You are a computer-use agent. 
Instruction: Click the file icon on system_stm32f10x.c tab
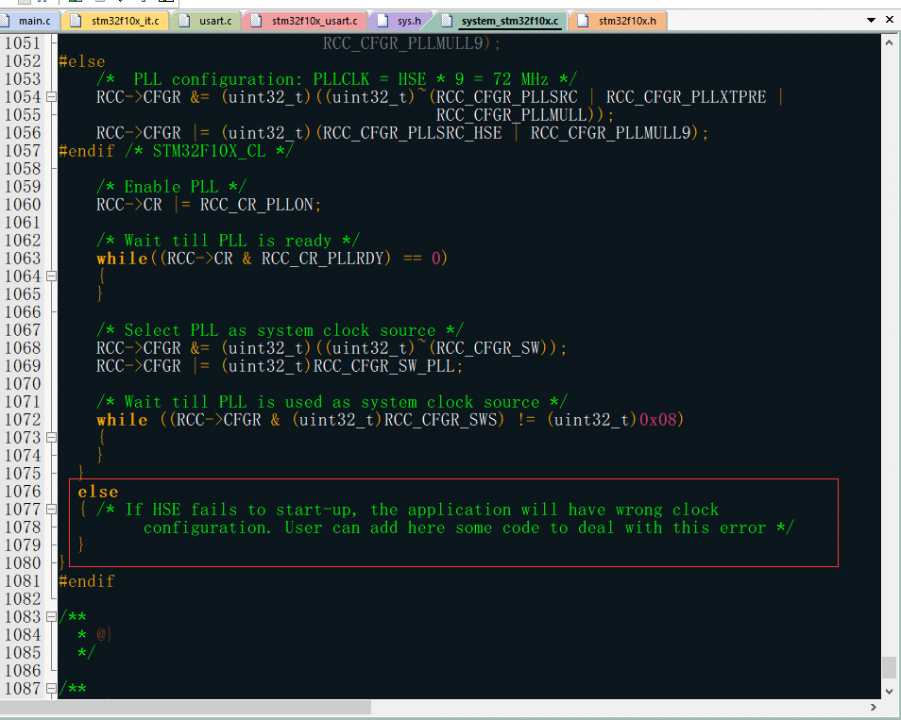(446, 21)
